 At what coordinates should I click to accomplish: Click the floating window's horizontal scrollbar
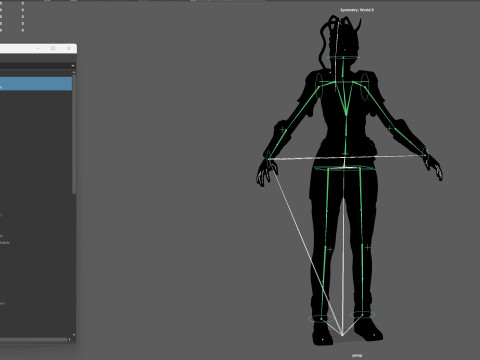[33, 340]
